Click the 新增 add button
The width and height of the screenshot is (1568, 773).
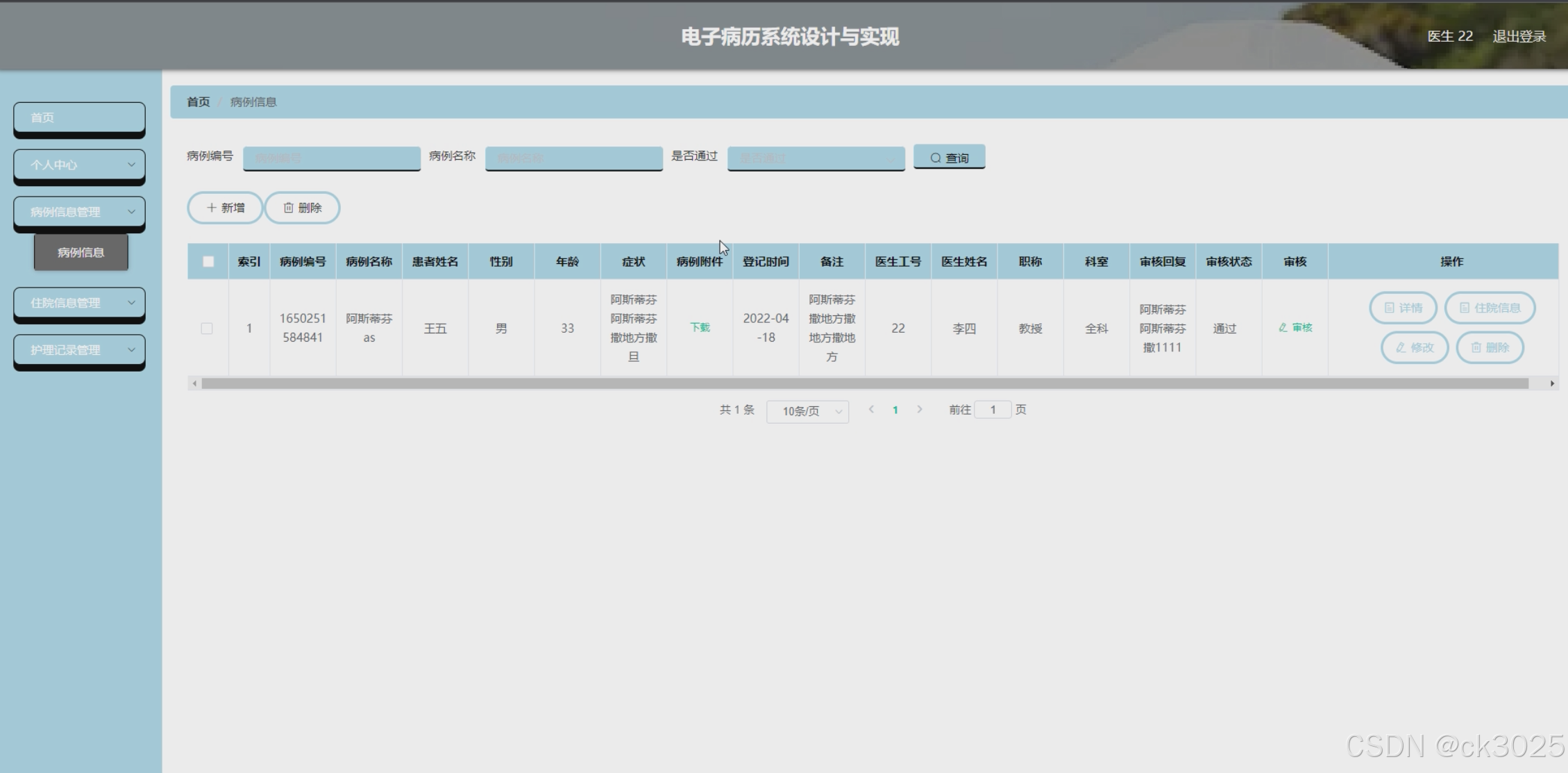[x=225, y=208]
